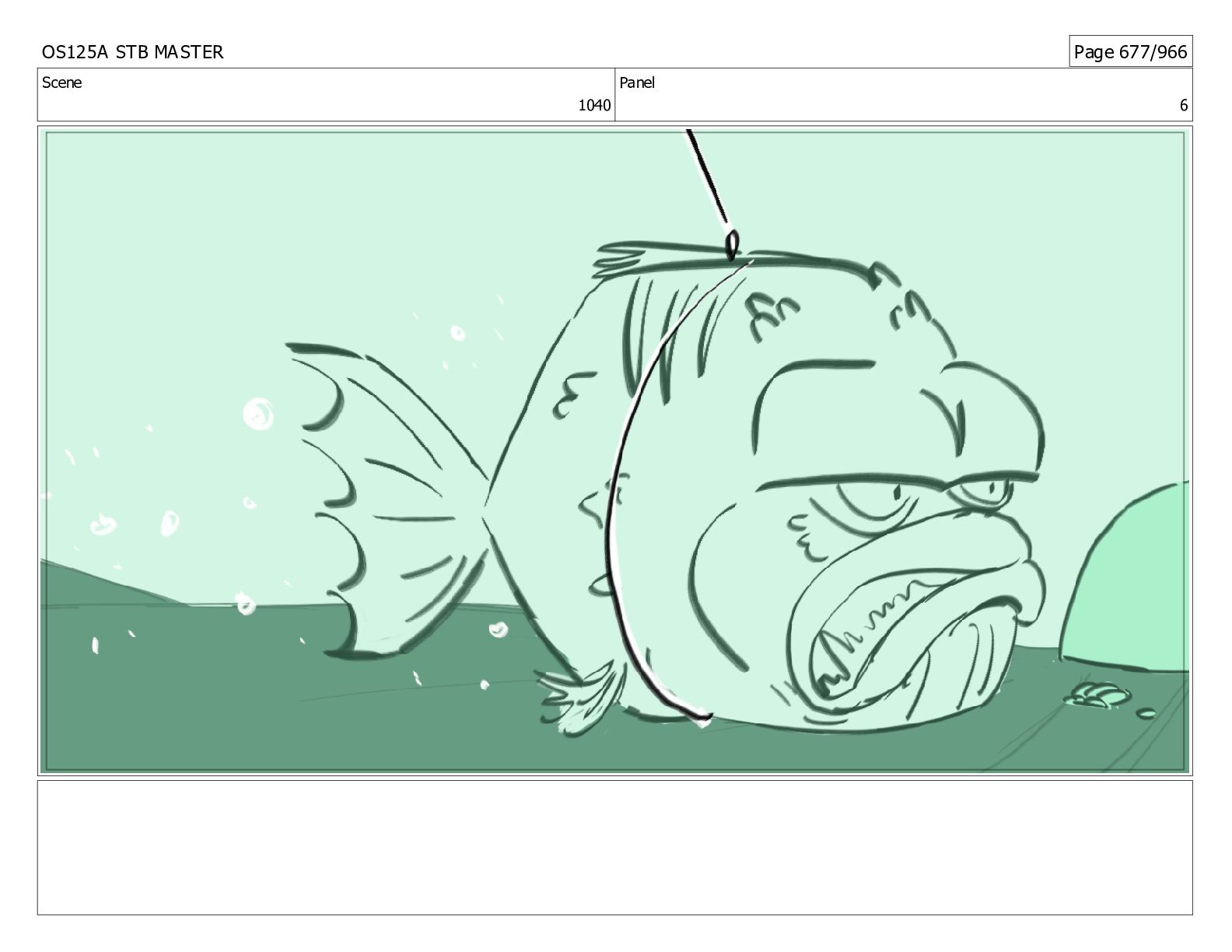
Task: Click the 'Page 677/966' page indicator
Action: 1130,52
